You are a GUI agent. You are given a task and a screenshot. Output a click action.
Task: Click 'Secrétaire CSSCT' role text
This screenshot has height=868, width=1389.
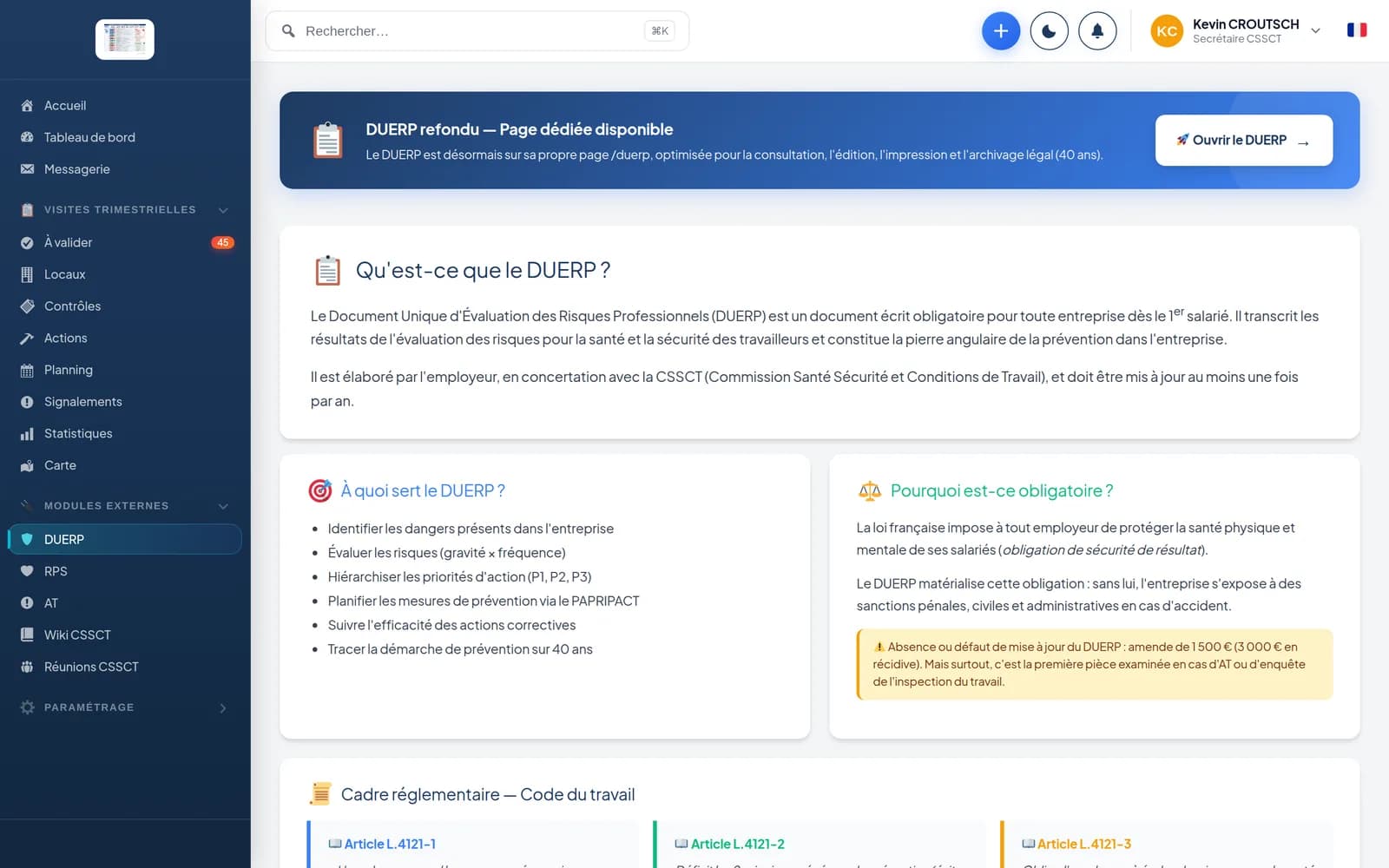(1236, 39)
